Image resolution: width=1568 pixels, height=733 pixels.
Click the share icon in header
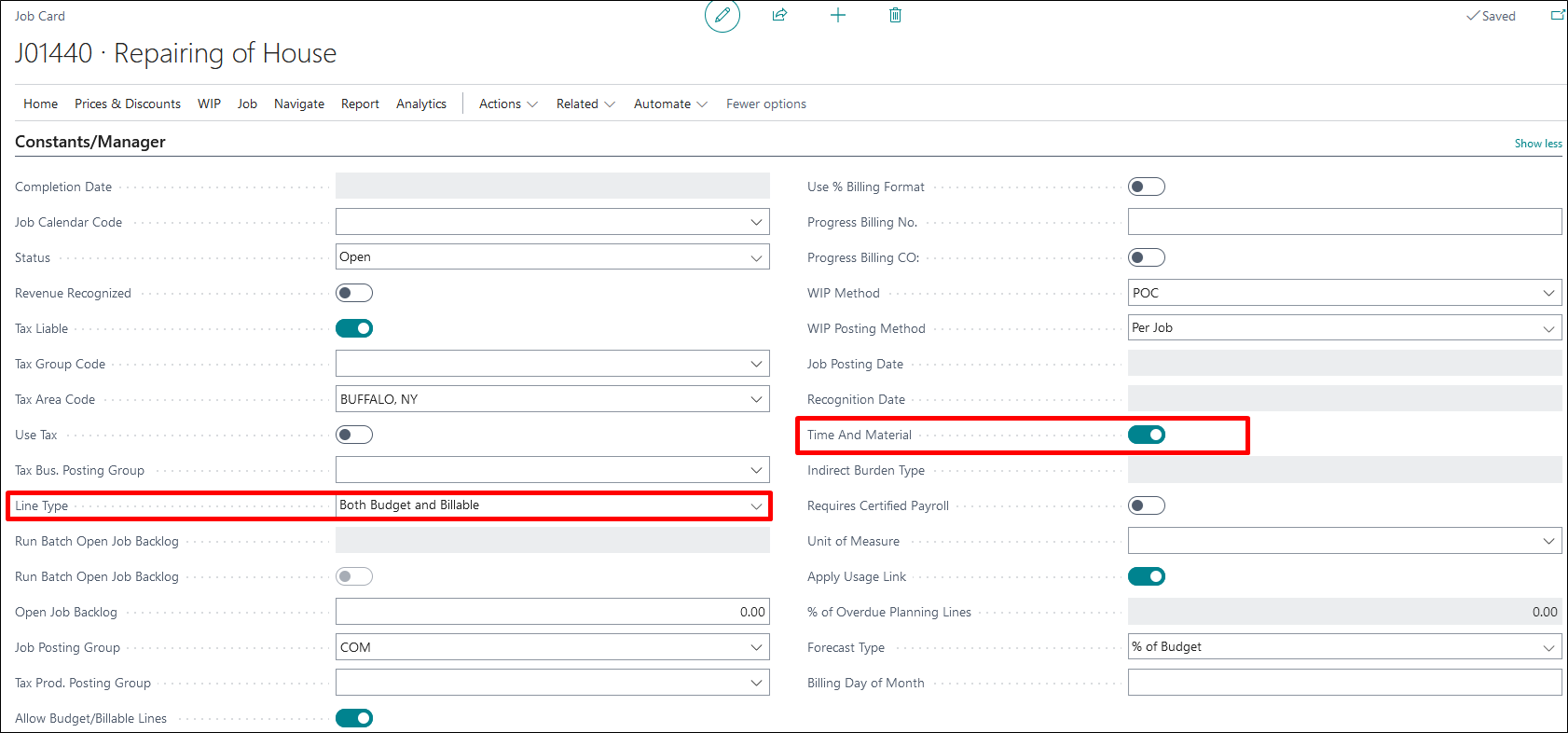pyautogui.click(x=779, y=15)
